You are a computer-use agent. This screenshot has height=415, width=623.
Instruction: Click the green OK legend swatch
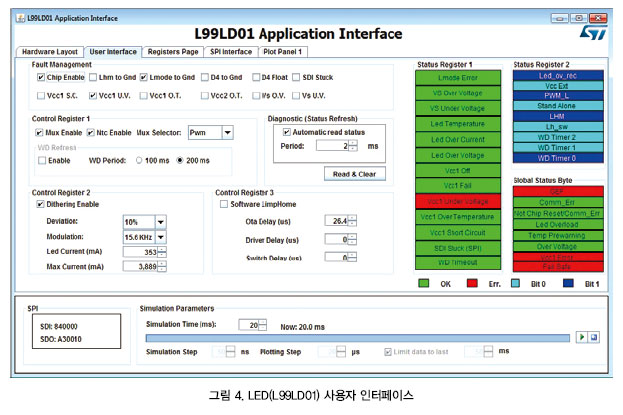pyautogui.click(x=424, y=283)
